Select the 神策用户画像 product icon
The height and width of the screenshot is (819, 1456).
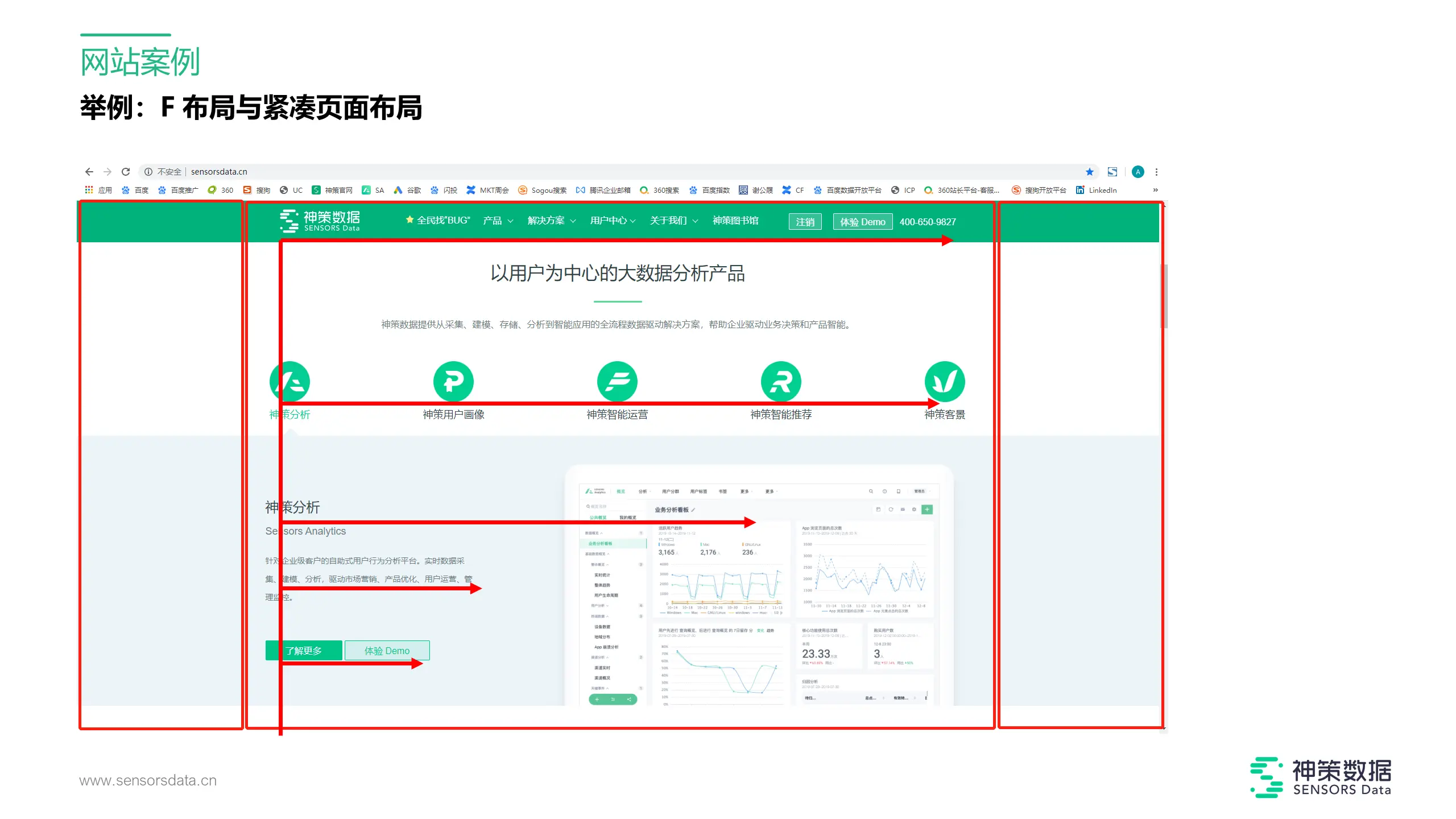(x=453, y=382)
